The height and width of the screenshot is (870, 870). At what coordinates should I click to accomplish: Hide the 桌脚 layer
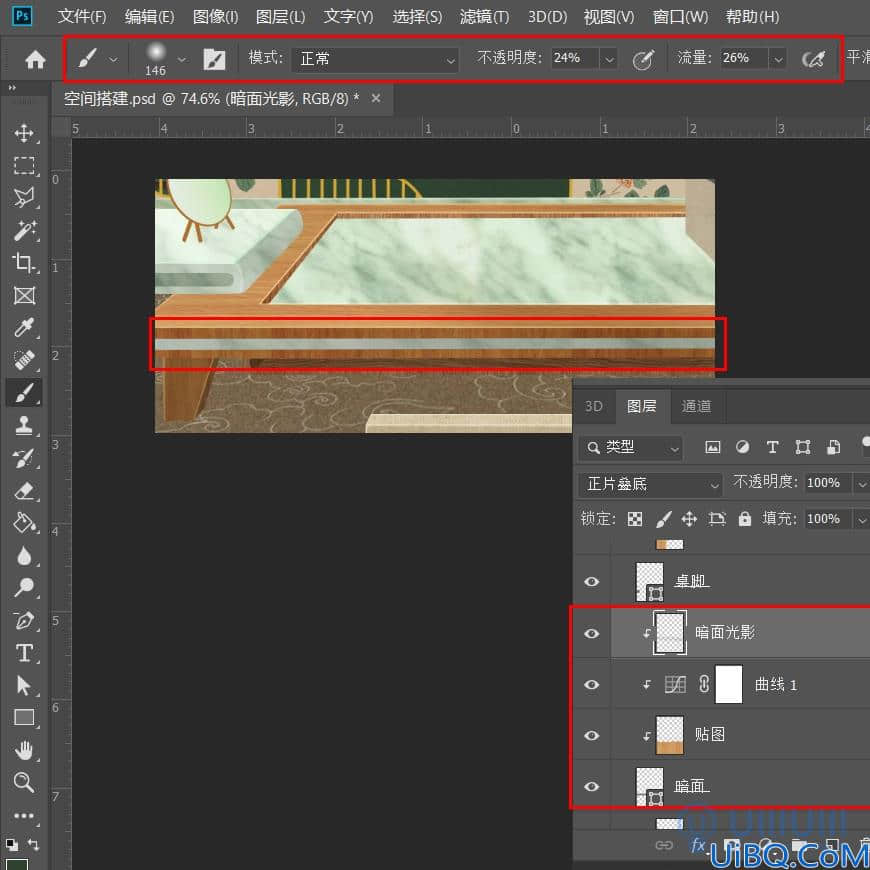click(x=591, y=581)
